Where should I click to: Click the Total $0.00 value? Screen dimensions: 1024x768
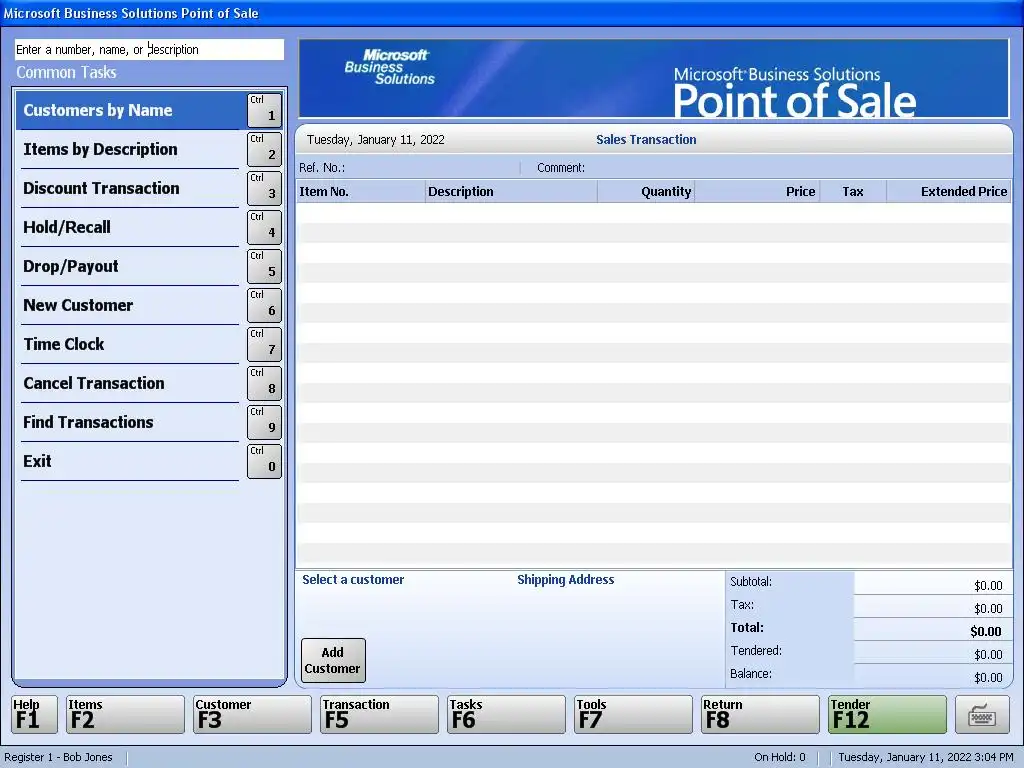(985, 631)
